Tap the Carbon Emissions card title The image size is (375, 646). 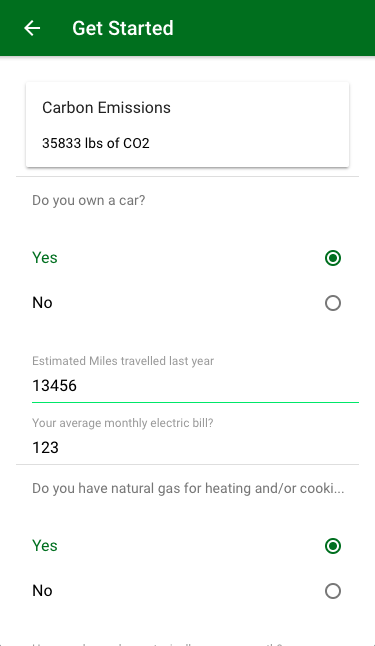click(106, 108)
